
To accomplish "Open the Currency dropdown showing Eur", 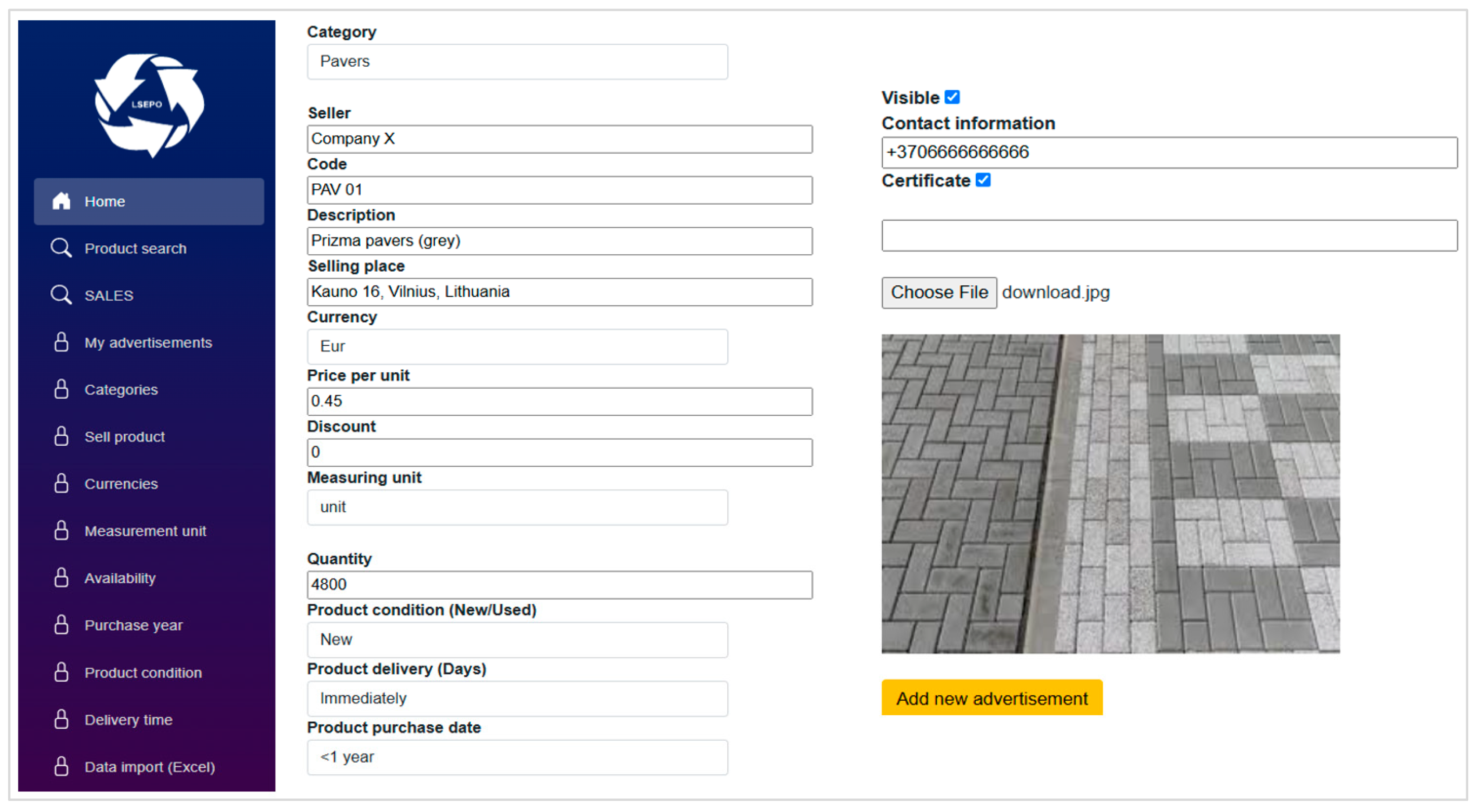I will (517, 347).
